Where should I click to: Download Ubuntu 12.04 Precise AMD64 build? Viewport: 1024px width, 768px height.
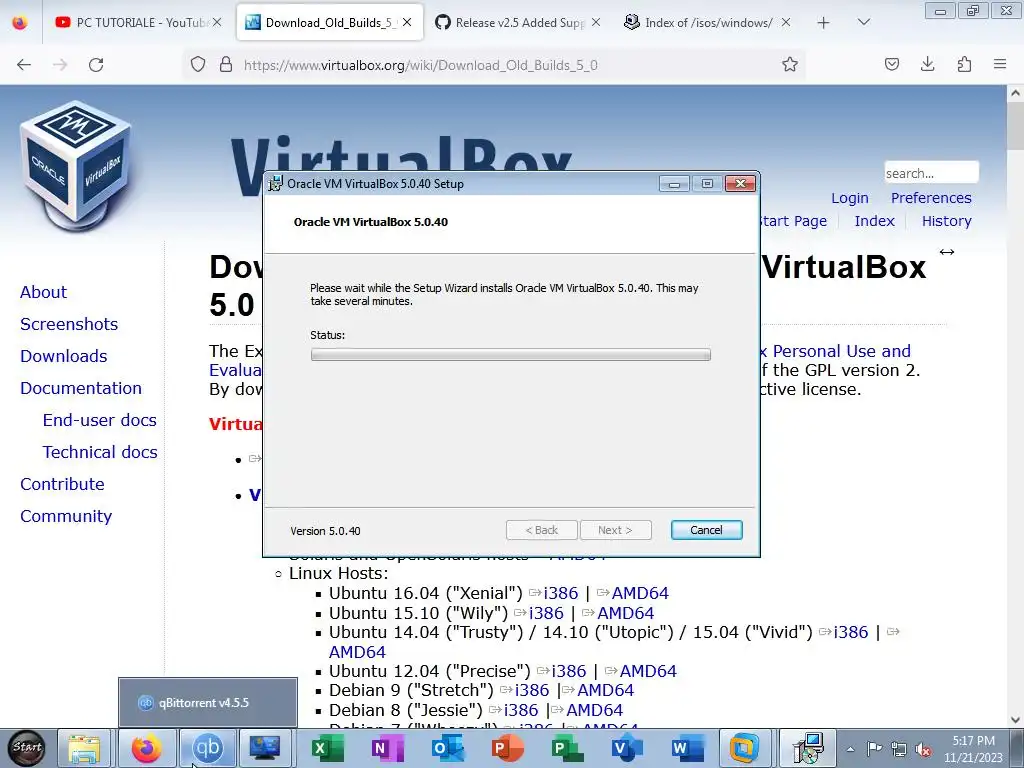click(648, 671)
